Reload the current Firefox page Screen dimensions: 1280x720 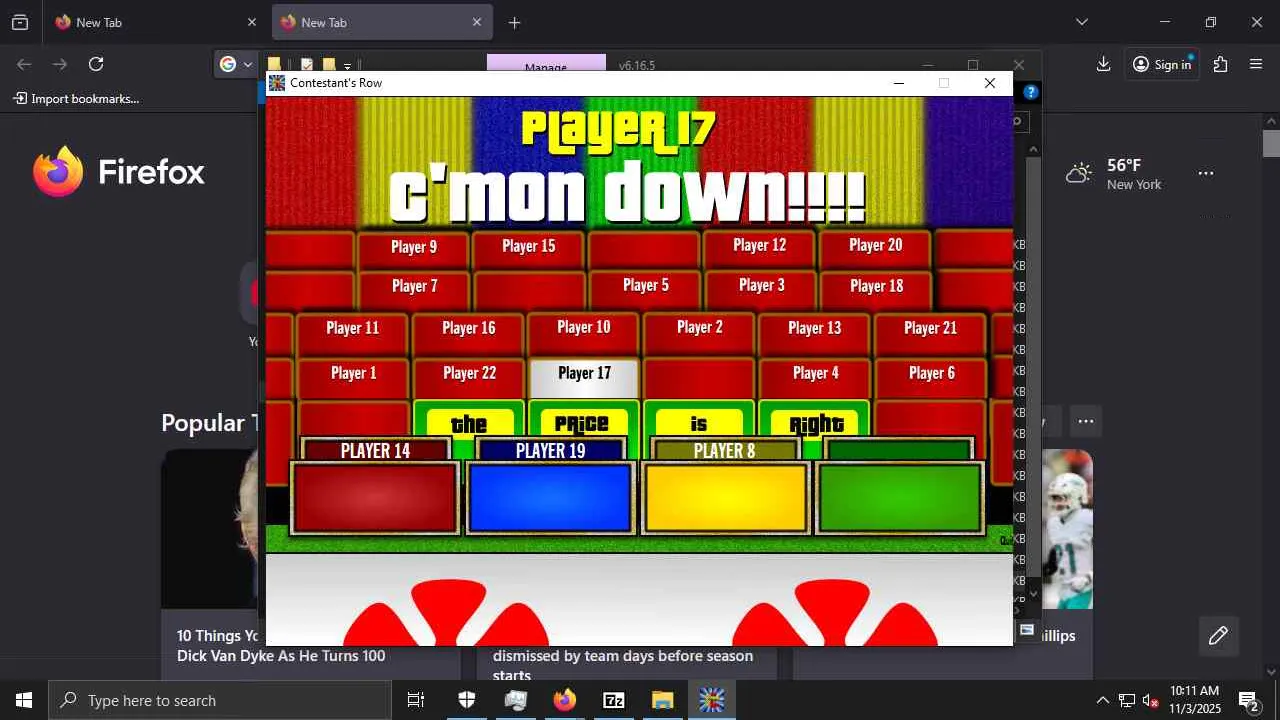tap(96, 64)
